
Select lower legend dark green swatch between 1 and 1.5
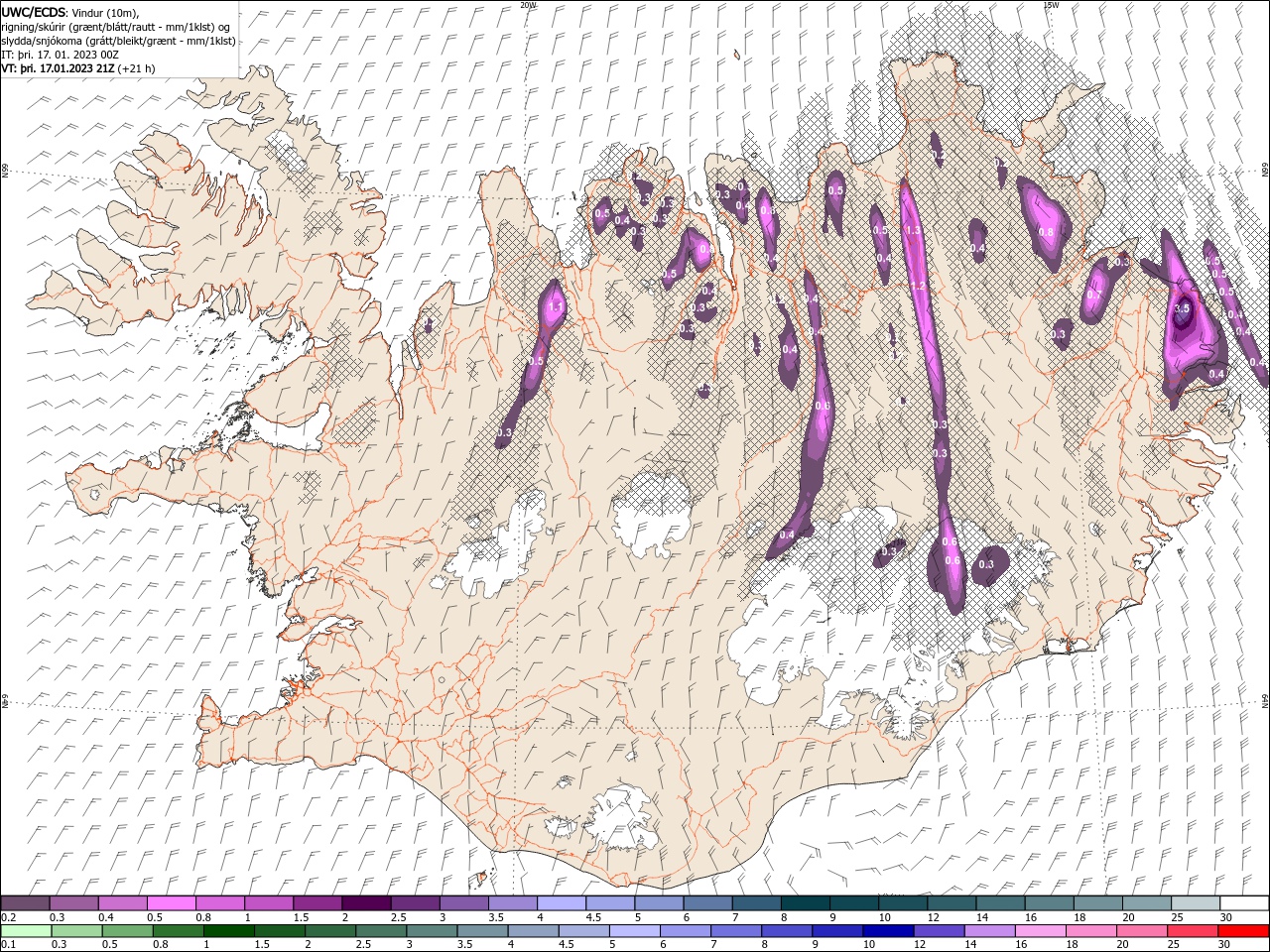pos(228,931)
